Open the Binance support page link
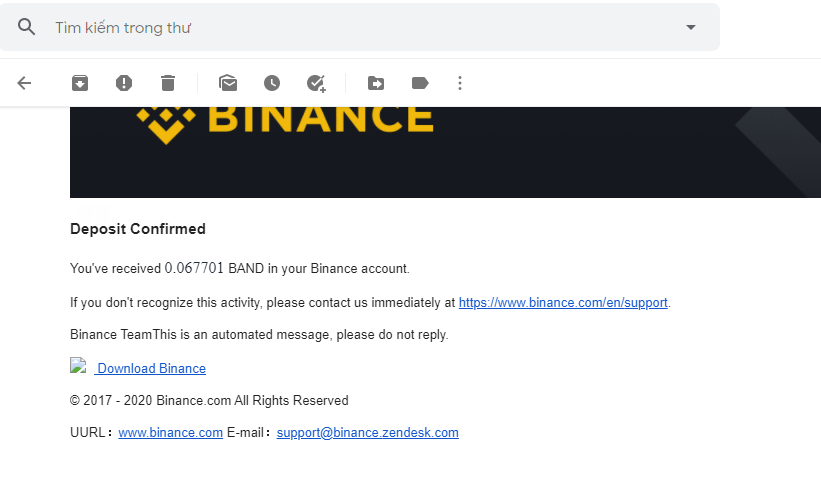The image size is (821, 488). (x=563, y=302)
